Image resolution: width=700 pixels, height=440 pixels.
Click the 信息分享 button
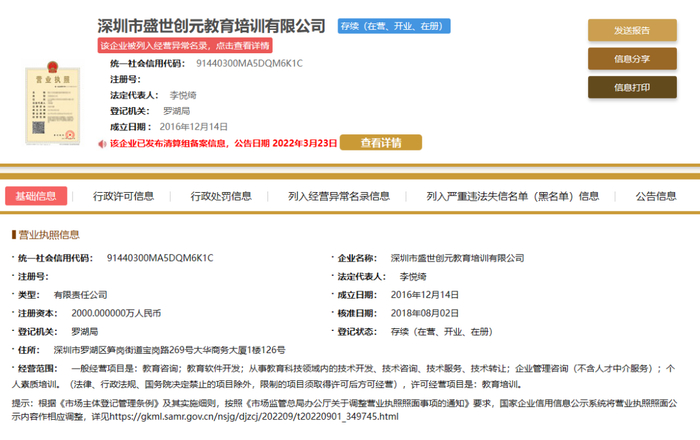[632, 59]
